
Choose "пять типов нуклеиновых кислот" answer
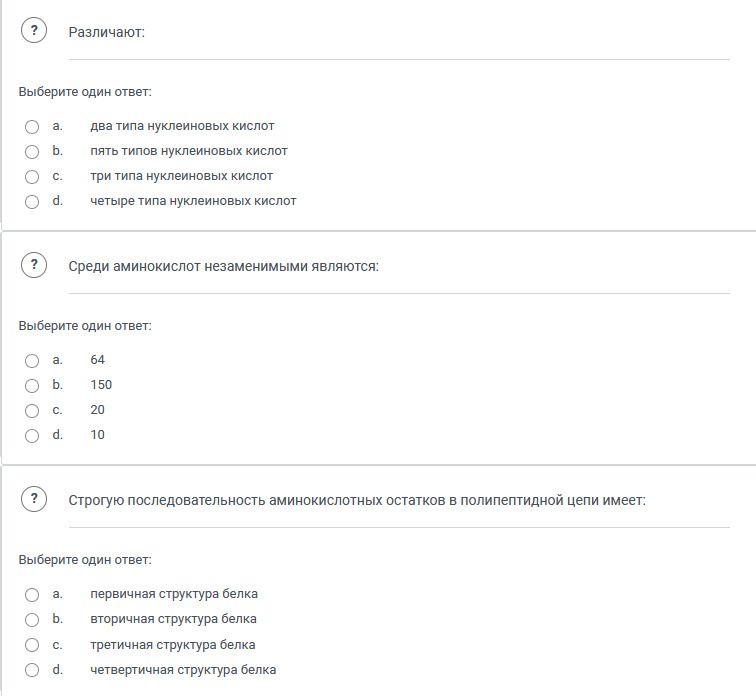click(x=32, y=152)
